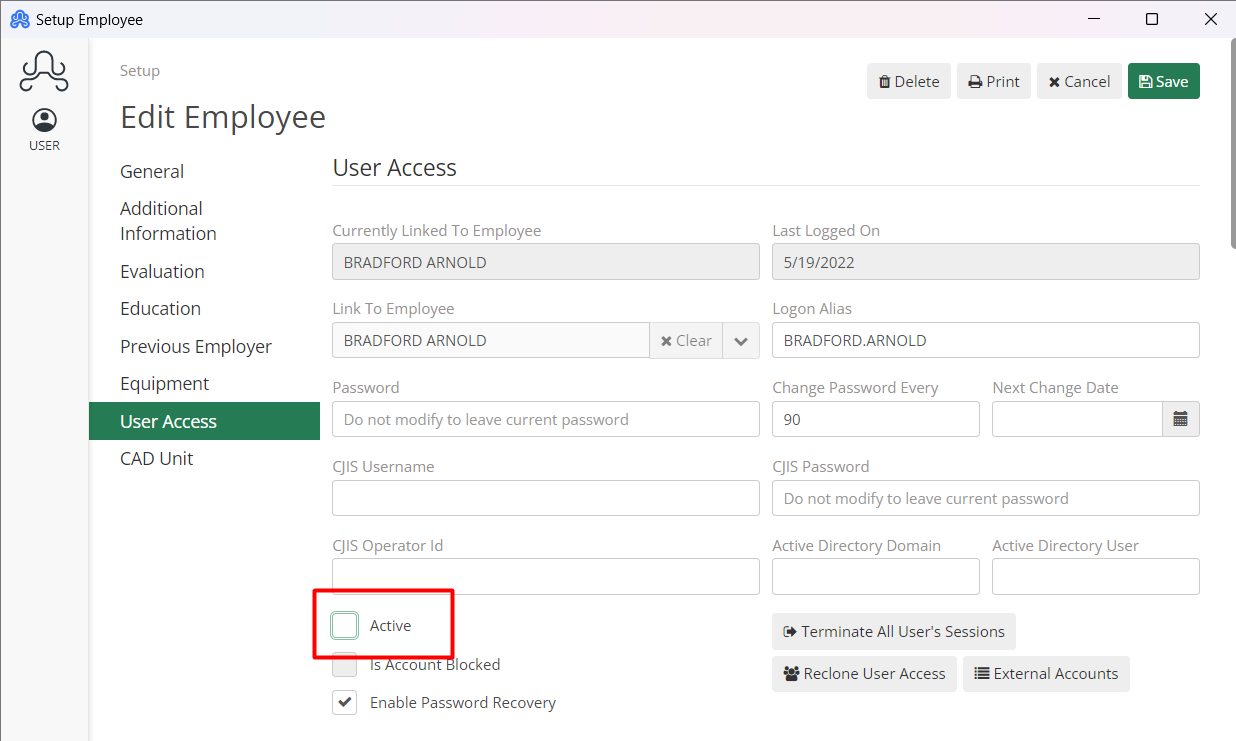The height and width of the screenshot is (741, 1236).
Task: Click Terminate All User's Sessions
Action: pos(893,631)
